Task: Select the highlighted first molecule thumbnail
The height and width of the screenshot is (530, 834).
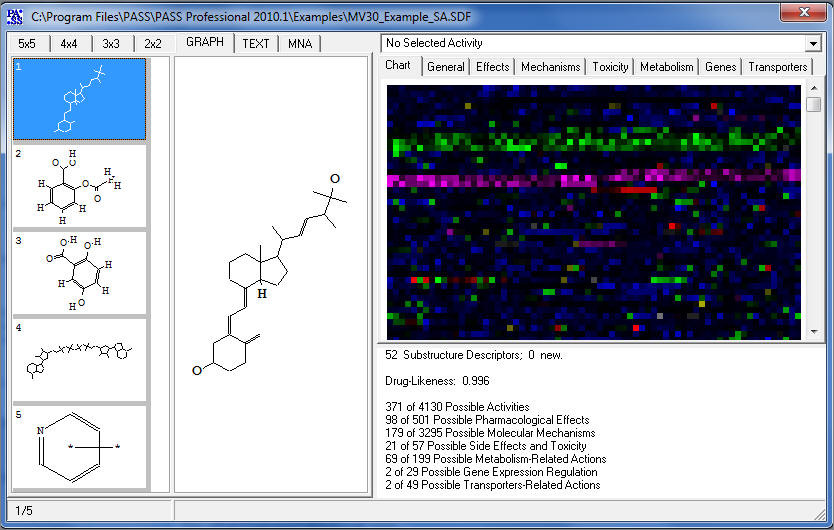Action: coord(79,99)
